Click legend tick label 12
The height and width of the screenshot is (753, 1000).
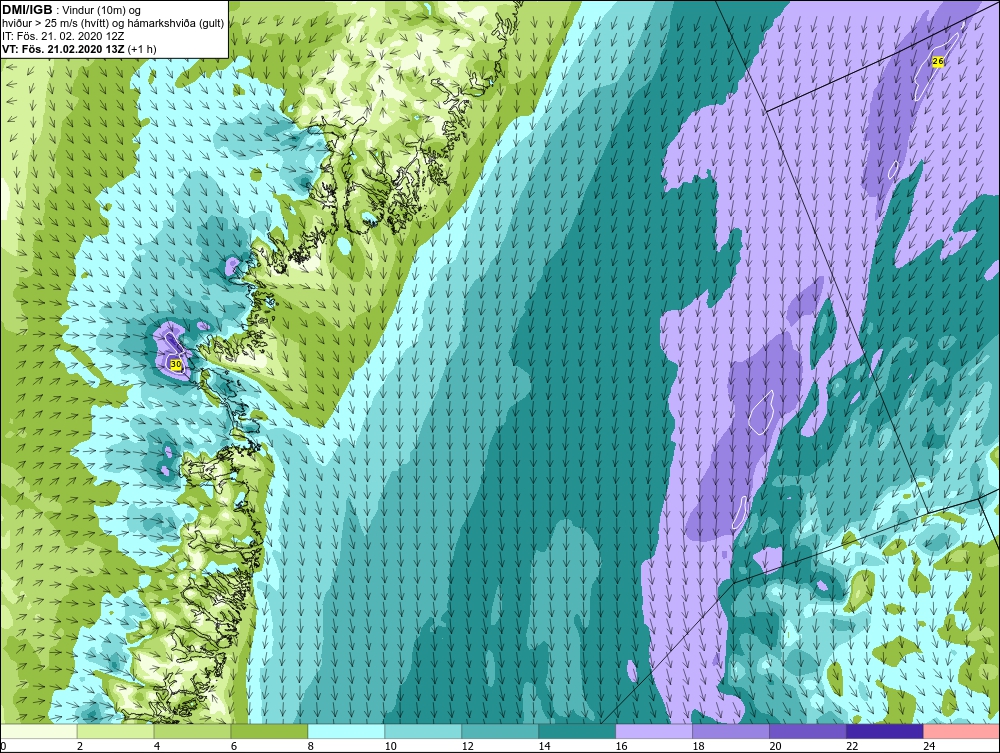pyautogui.click(x=467, y=746)
